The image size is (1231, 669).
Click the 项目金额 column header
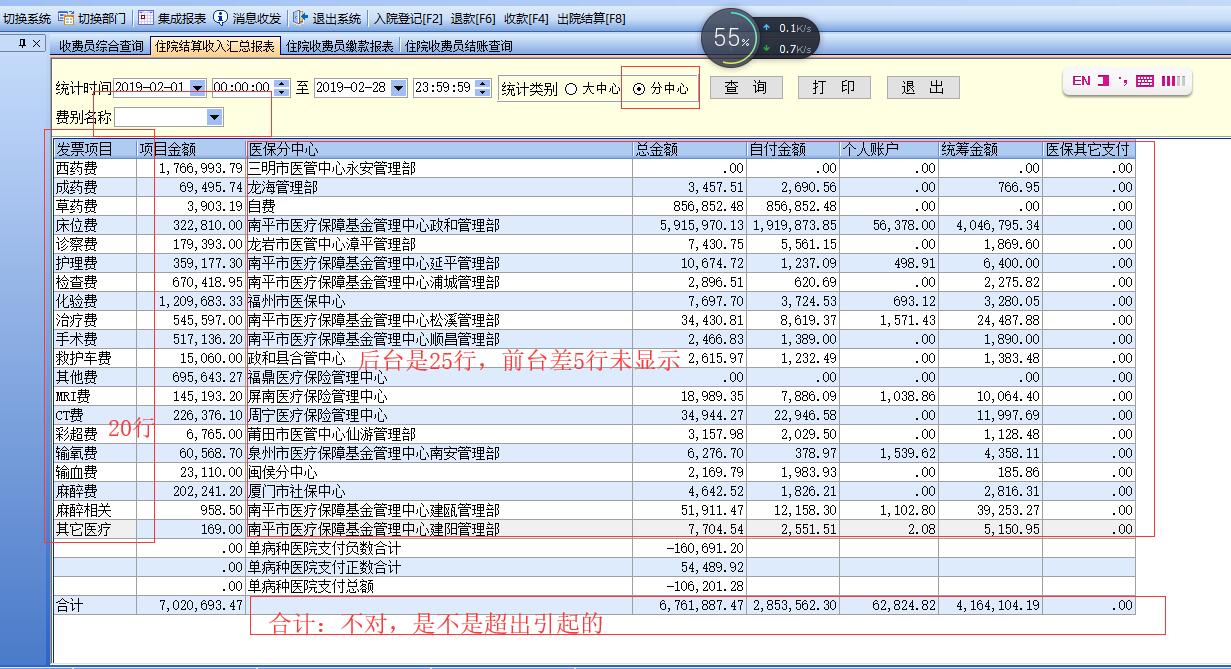click(191, 149)
